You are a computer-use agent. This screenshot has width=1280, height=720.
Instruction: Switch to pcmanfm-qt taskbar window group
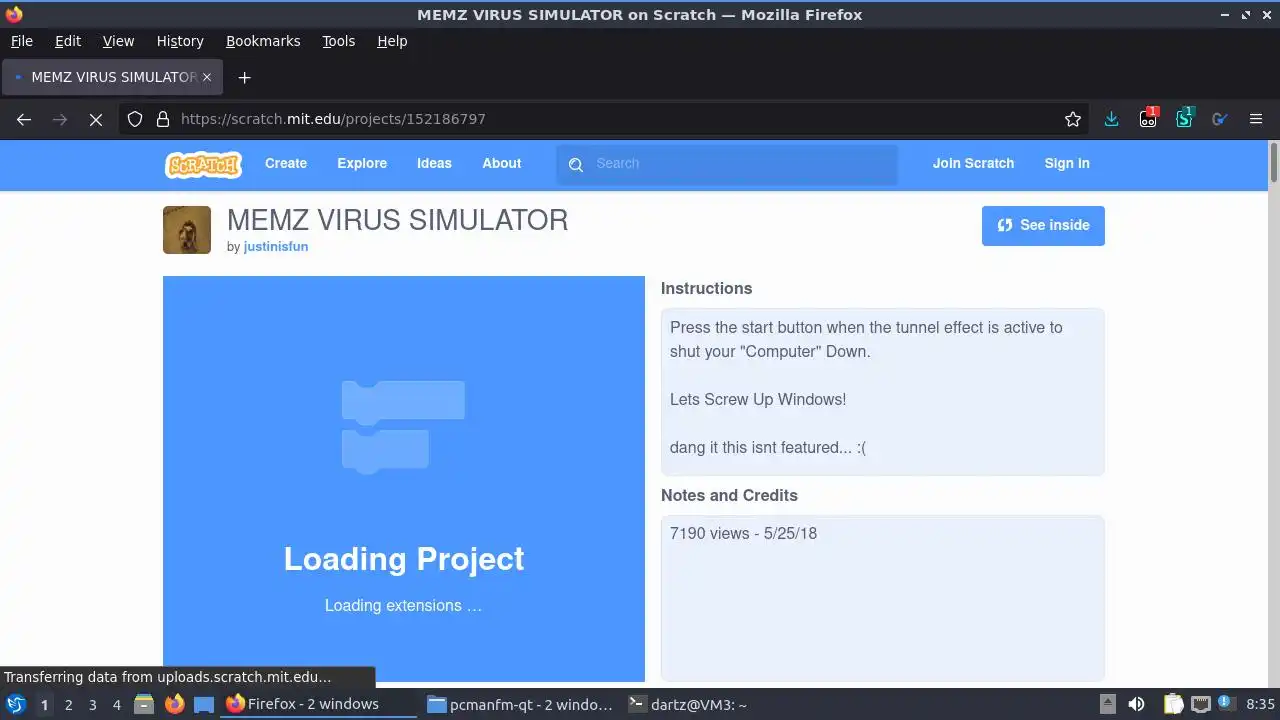pos(520,704)
